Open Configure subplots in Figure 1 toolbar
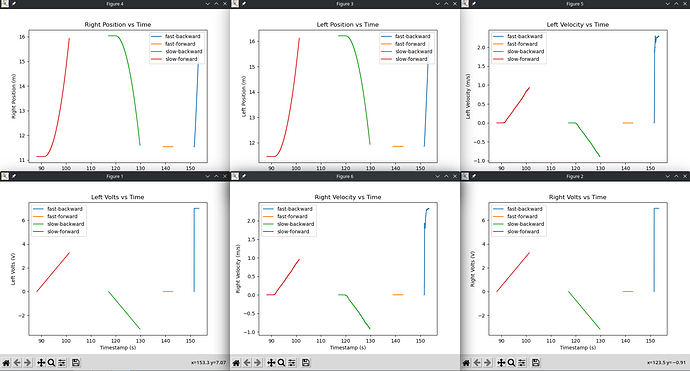The height and width of the screenshot is (371, 690). pos(62,363)
